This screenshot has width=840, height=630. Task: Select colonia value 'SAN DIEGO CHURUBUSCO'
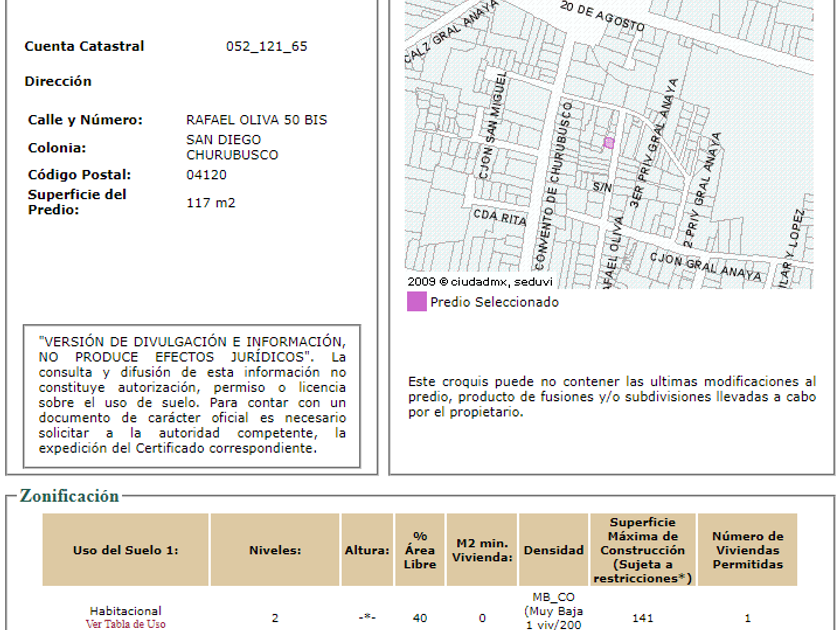coord(232,147)
